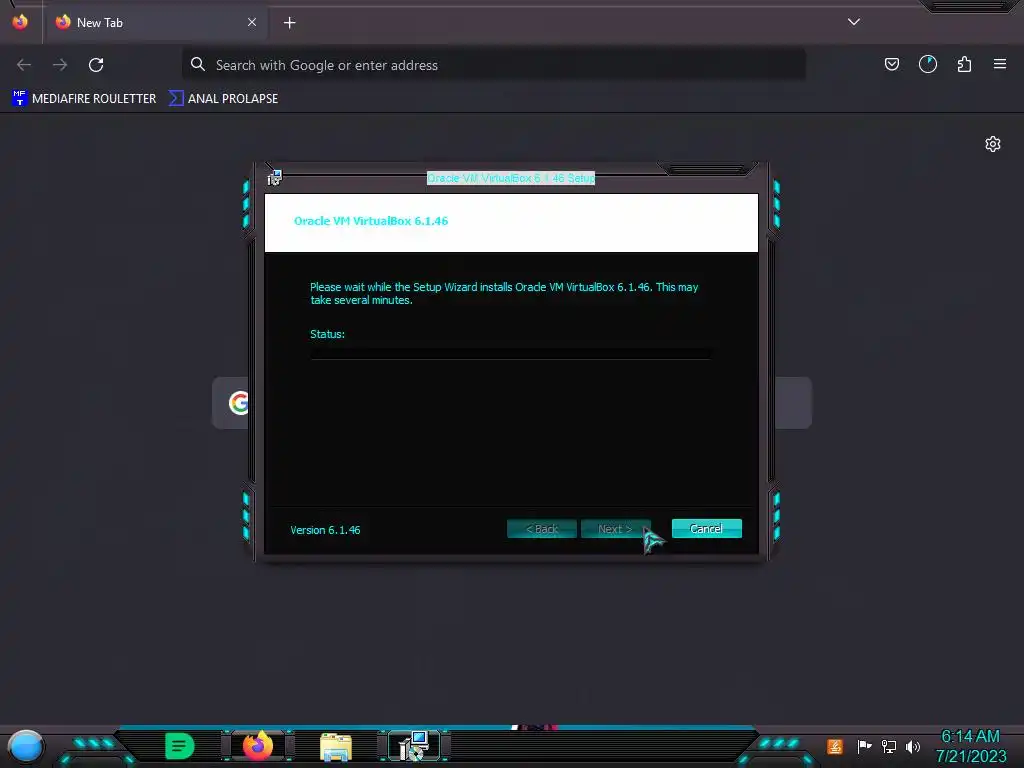Click the Oracle VM VirtualBox 6.1.46 Setup title
1024x768 pixels.
pyautogui.click(x=511, y=178)
